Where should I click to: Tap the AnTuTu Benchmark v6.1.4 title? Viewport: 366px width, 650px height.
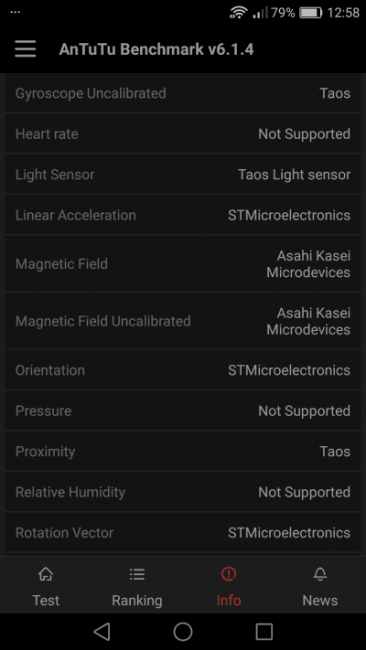click(156, 49)
